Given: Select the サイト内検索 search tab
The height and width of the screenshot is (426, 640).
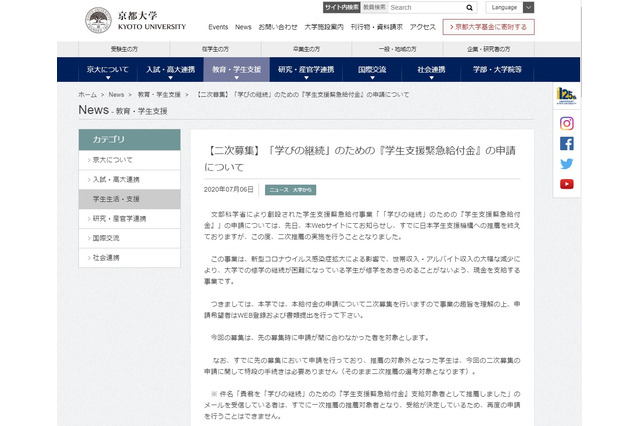Looking at the screenshot, I should 342,7.
